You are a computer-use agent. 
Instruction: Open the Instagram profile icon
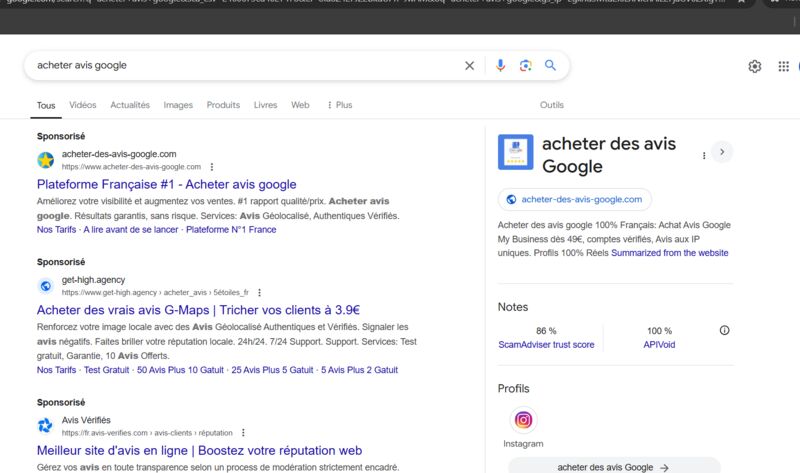[x=523, y=420]
